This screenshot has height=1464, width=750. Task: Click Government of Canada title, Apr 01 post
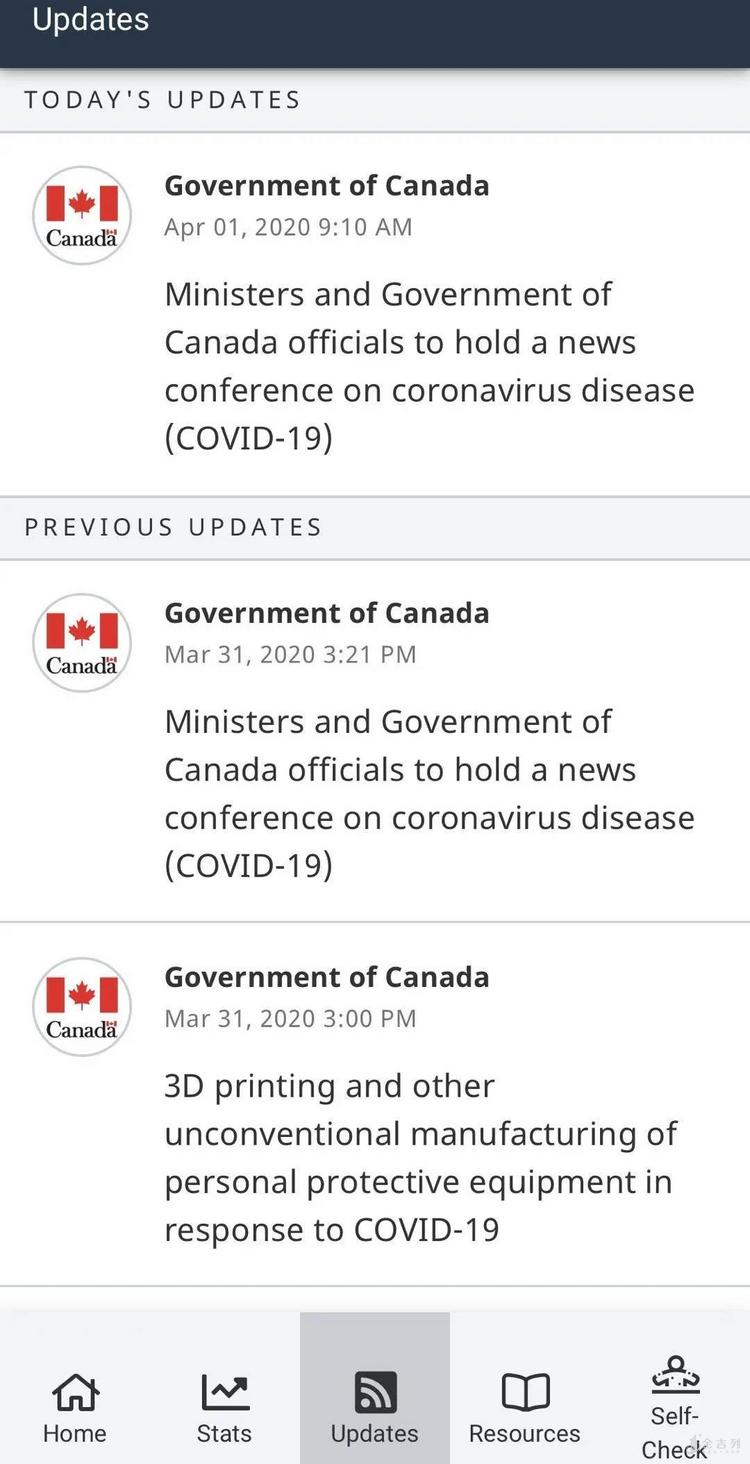(327, 186)
